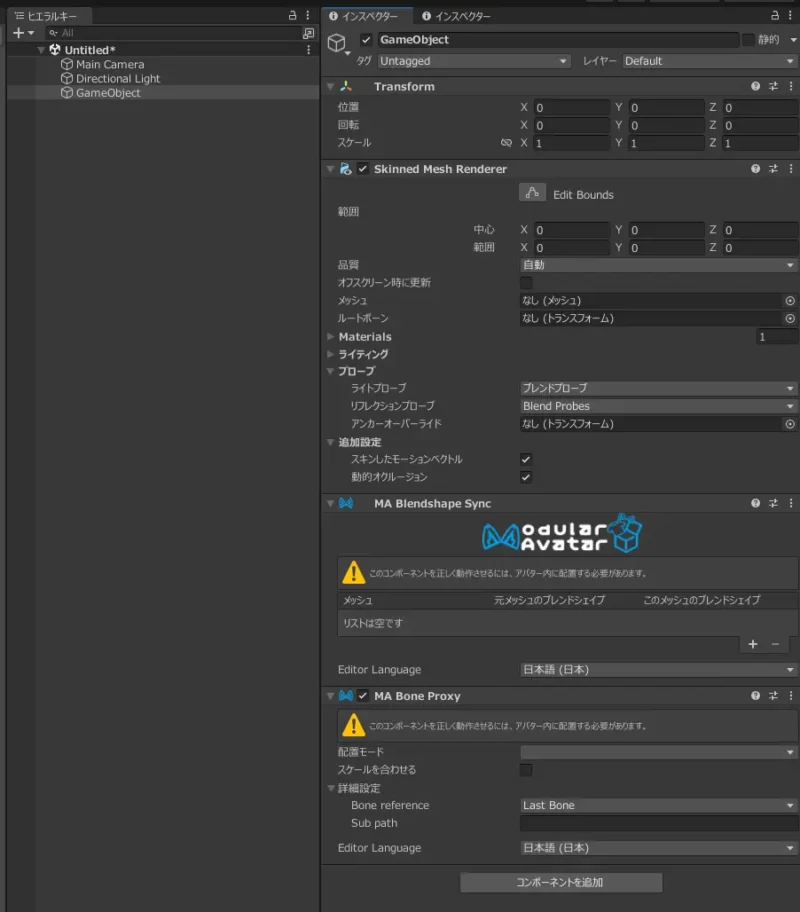Open Blendshape Sync Editor Language dropdown
The width and height of the screenshot is (800, 912).
(659, 670)
